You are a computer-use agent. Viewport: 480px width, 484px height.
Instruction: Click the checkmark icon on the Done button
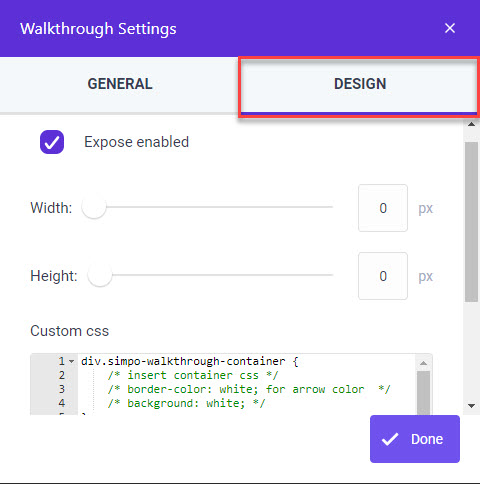[x=390, y=439]
